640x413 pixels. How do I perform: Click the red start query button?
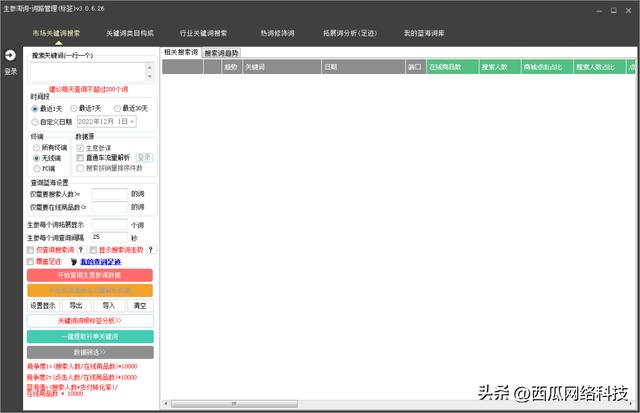click(90, 275)
